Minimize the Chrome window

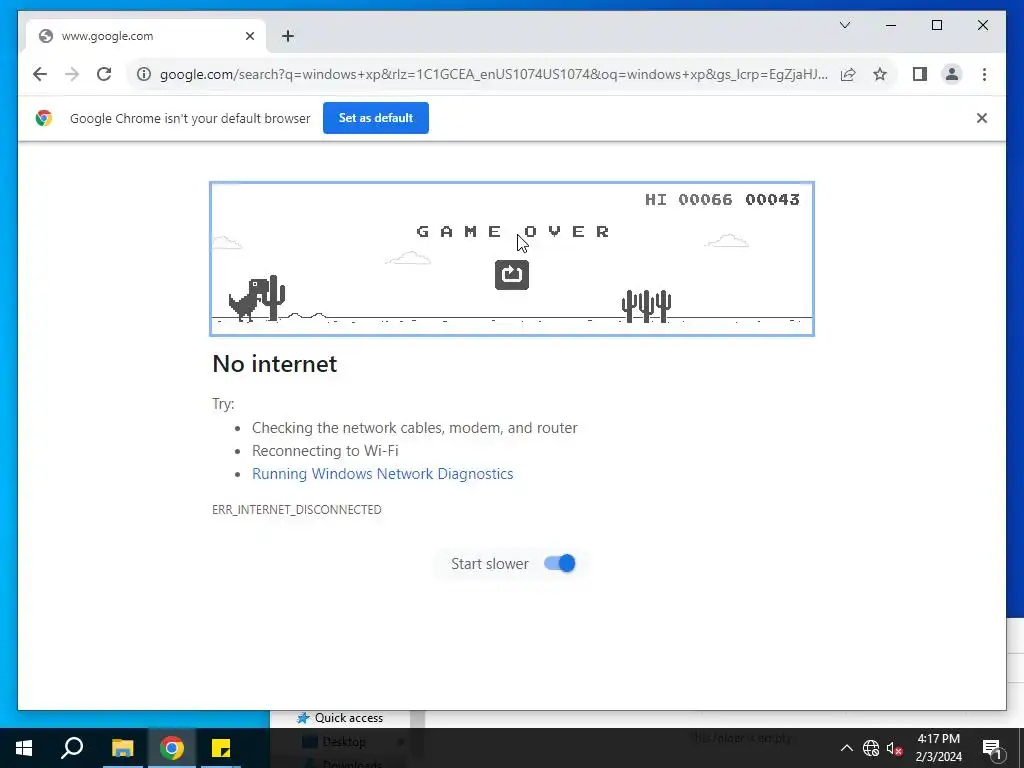point(891,25)
